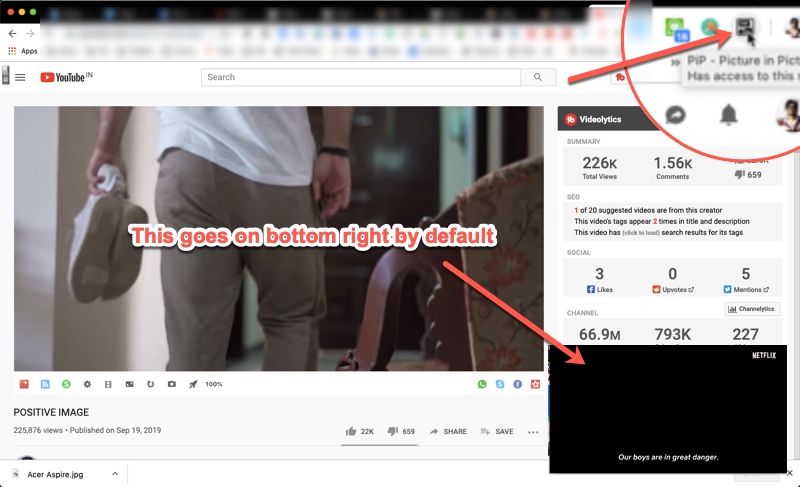Viewport: 800px width, 487px height.
Task: Open the Mentions external link
Action: click(746, 289)
